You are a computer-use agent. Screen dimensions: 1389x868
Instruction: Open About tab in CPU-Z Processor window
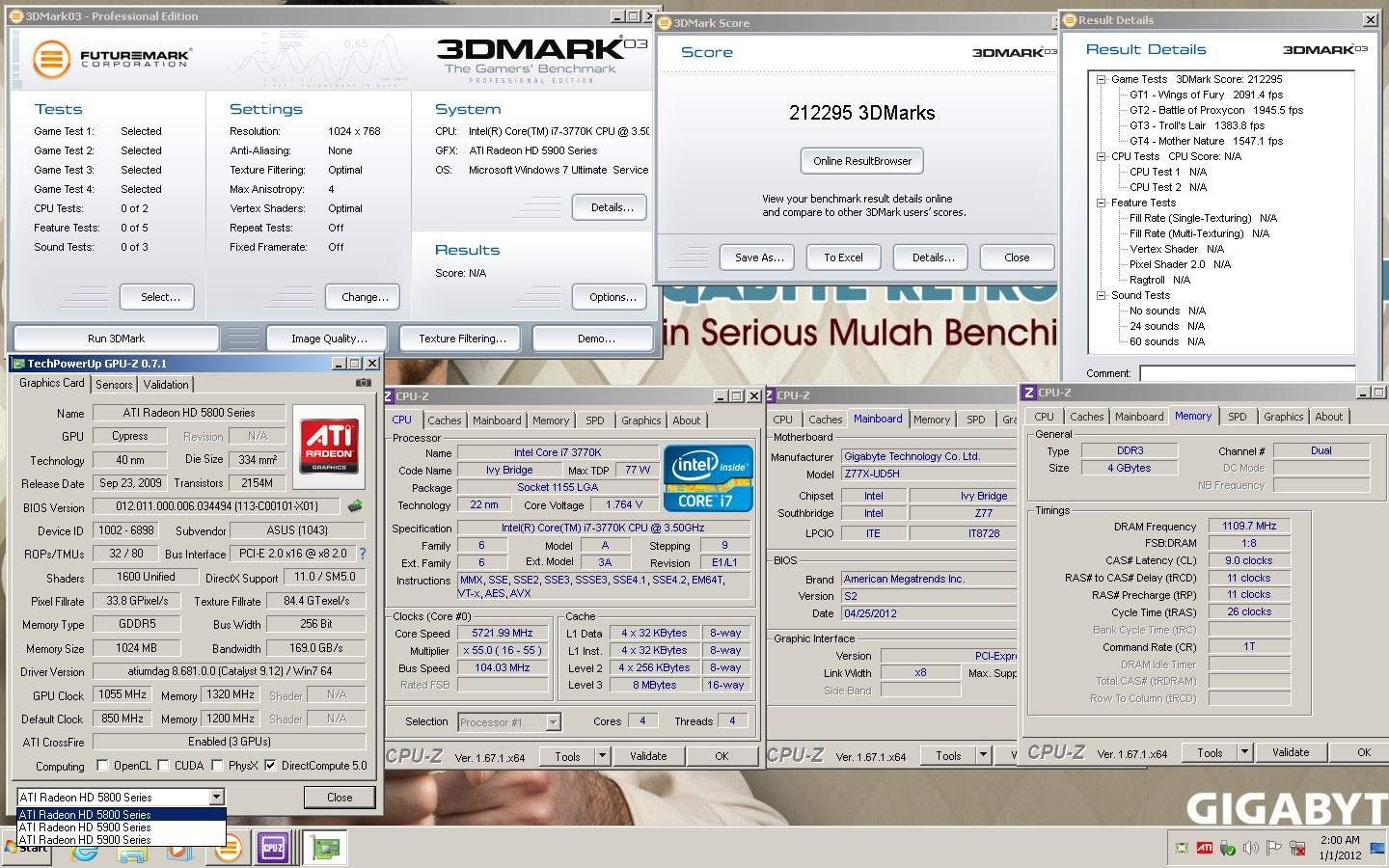click(x=687, y=420)
